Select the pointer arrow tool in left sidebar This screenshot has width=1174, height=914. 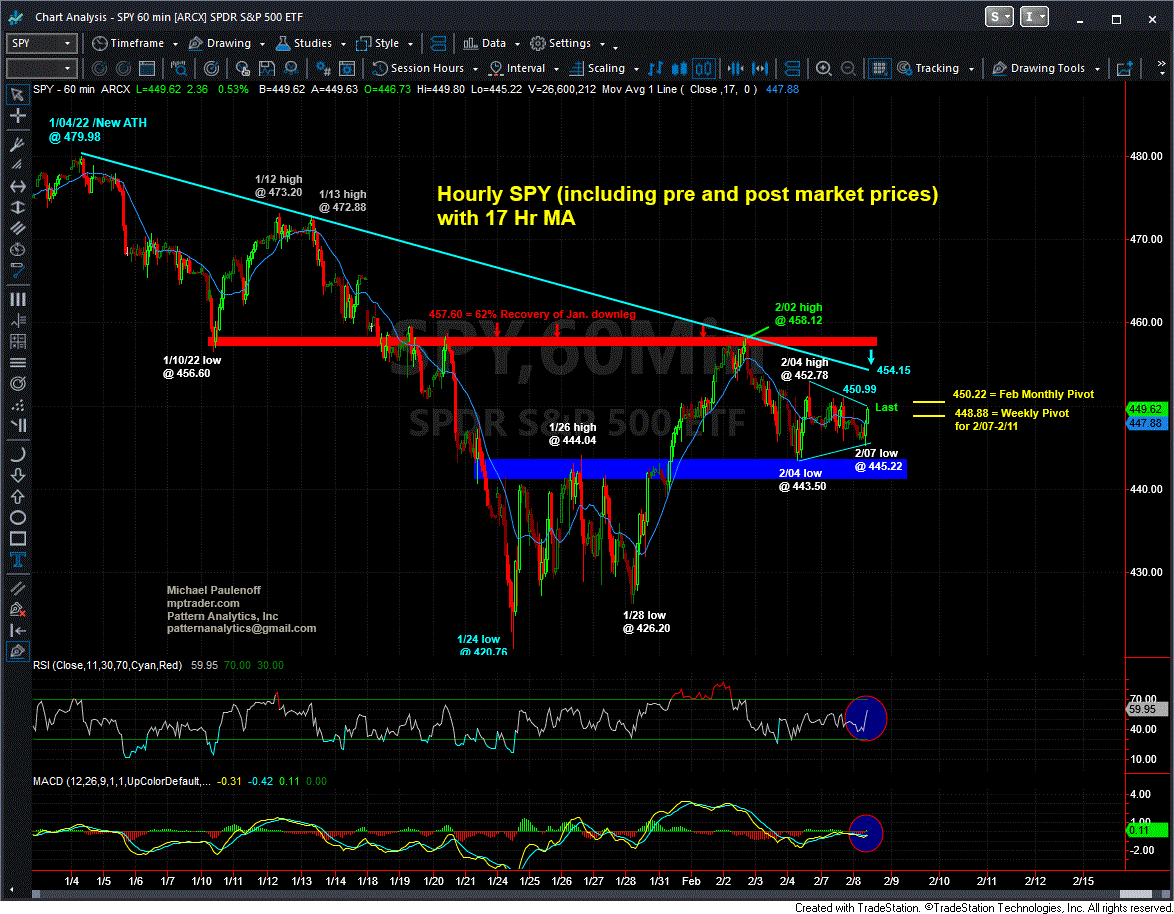[17, 95]
